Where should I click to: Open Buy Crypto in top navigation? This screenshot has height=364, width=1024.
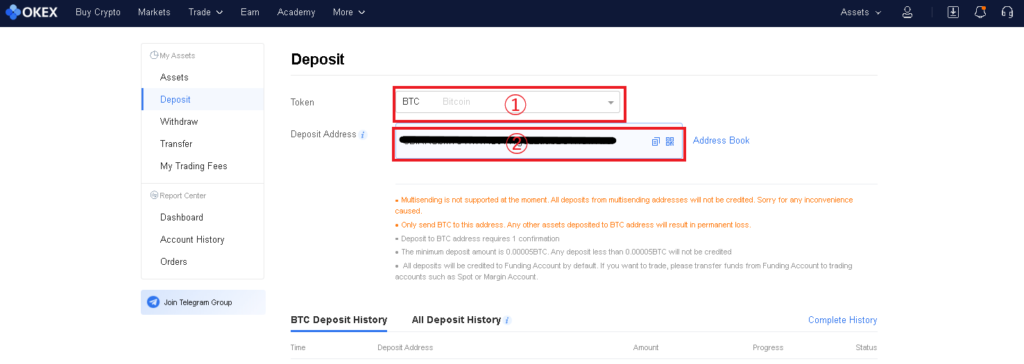pyautogui.click(x=98, y=12)
